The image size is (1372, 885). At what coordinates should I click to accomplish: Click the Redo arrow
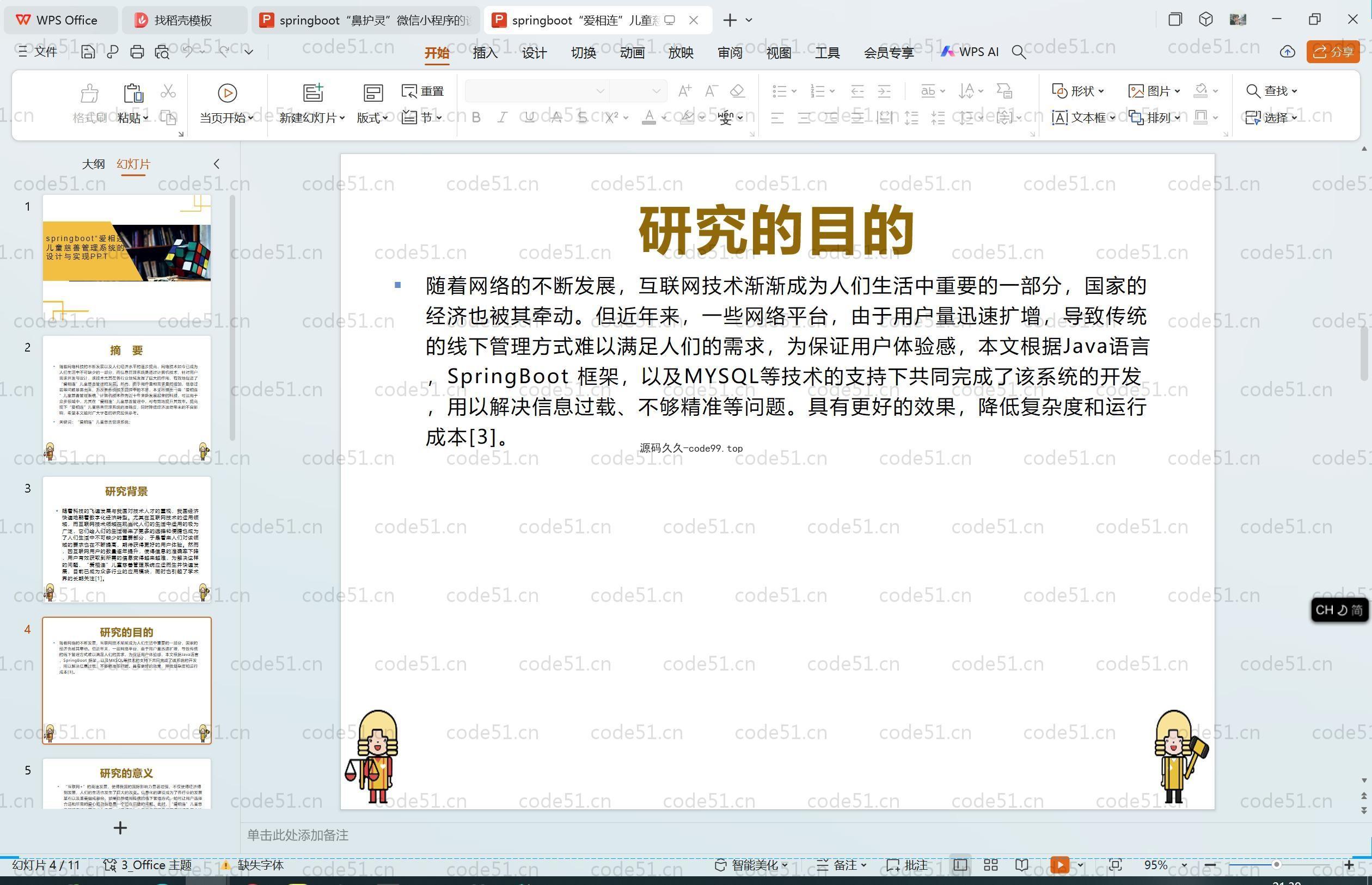[x=224, y=52]
